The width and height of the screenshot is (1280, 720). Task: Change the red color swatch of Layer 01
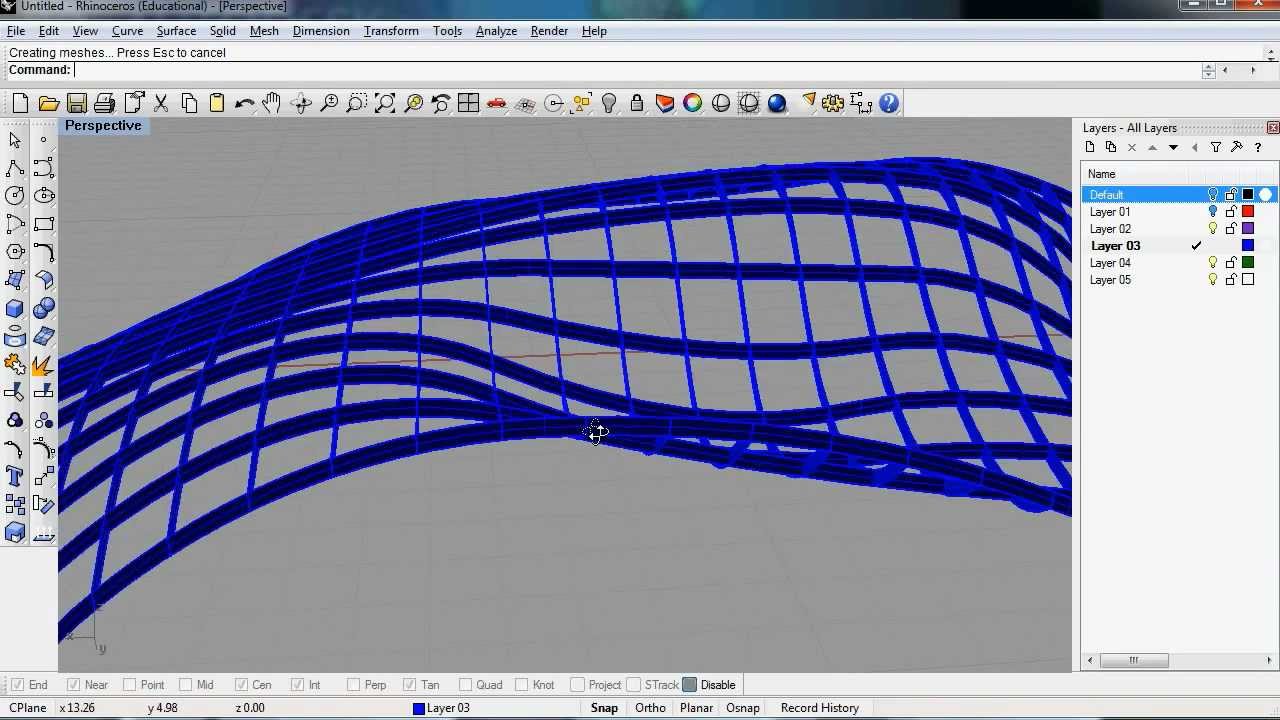[1248, 212]
